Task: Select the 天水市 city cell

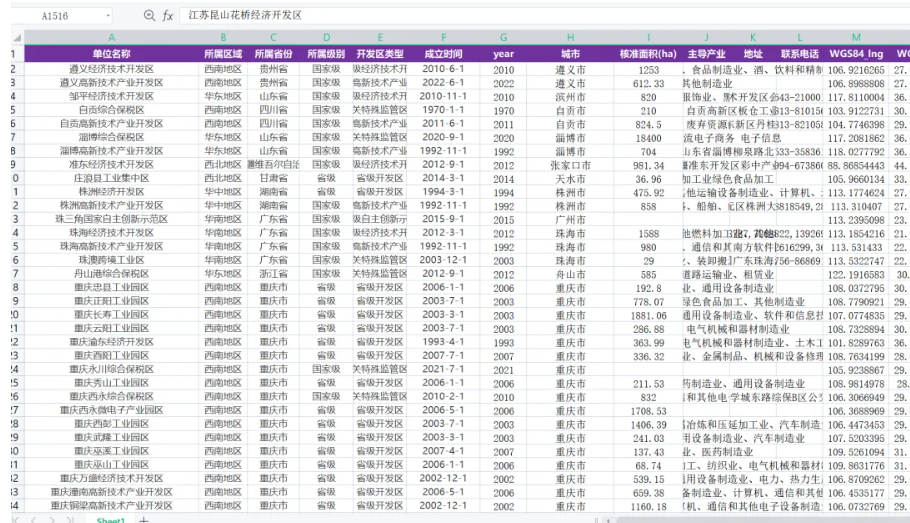Action: point(570,179)
